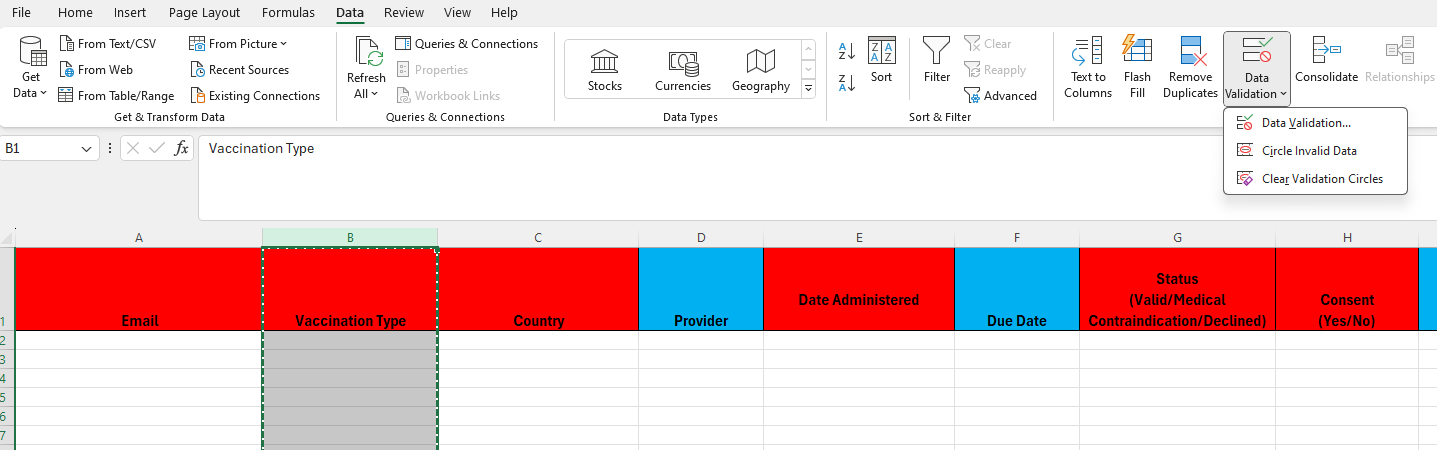The width and height of the screenshot is (1437, 450).
Task: Select column A header
Action: [x=139, y=238]
